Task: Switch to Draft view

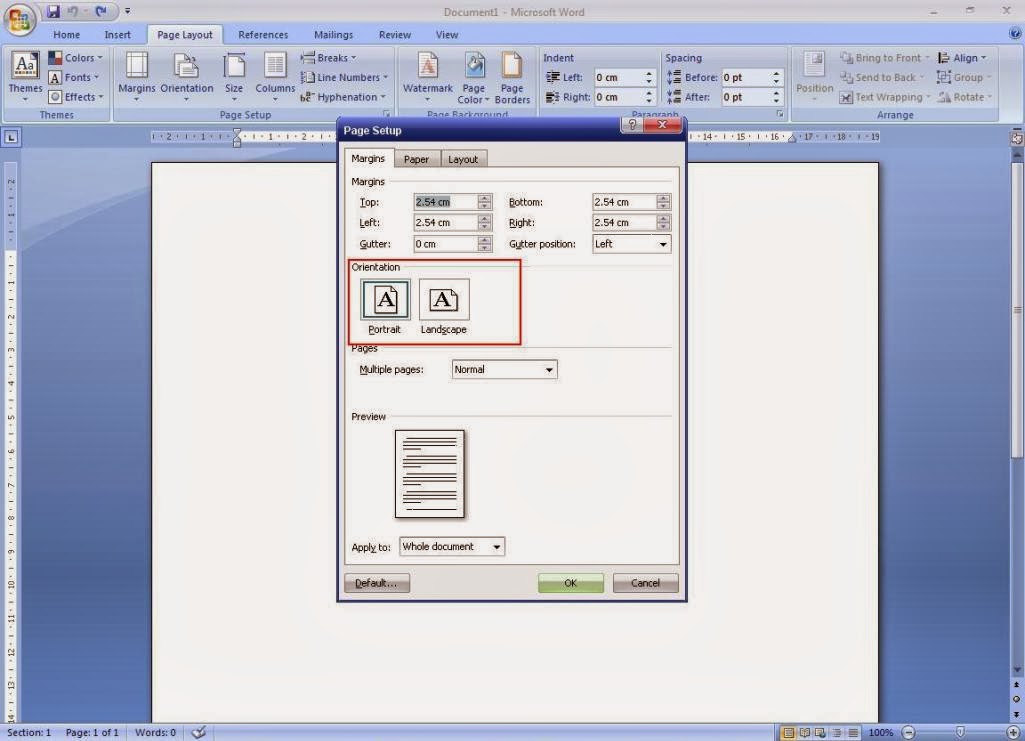Action: click(853, 733)
